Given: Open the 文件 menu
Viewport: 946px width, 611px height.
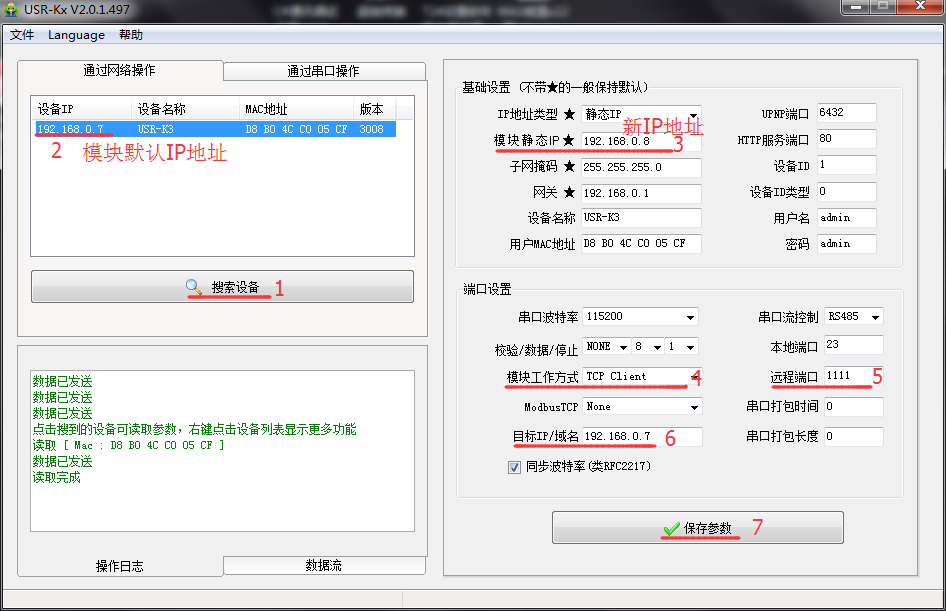Looking at the screenshot, I should click(x=22, y=35).
